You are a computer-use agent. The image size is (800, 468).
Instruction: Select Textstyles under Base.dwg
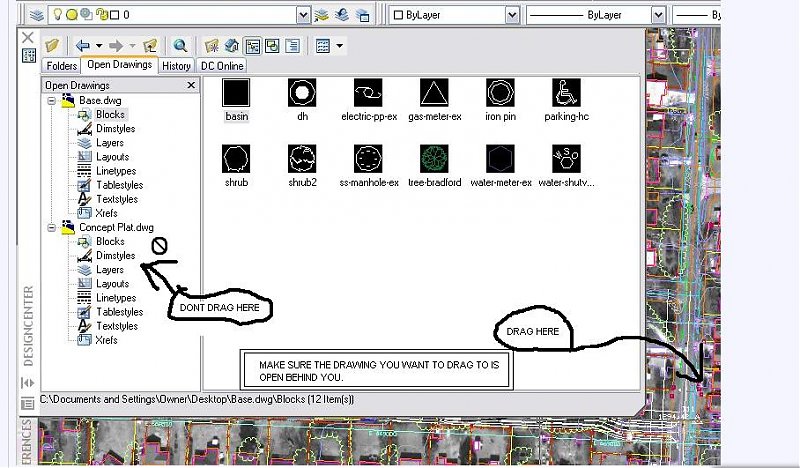117,200
